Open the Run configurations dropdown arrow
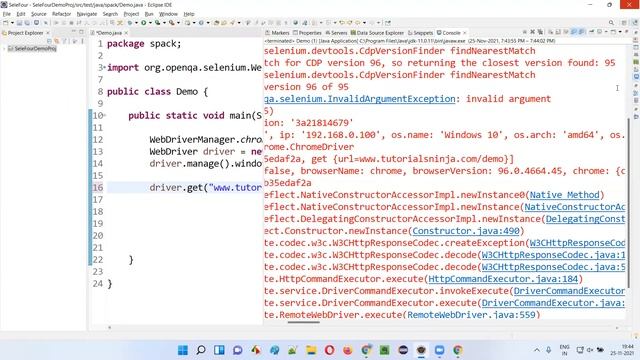640x360 pixels. click(150, 23)
